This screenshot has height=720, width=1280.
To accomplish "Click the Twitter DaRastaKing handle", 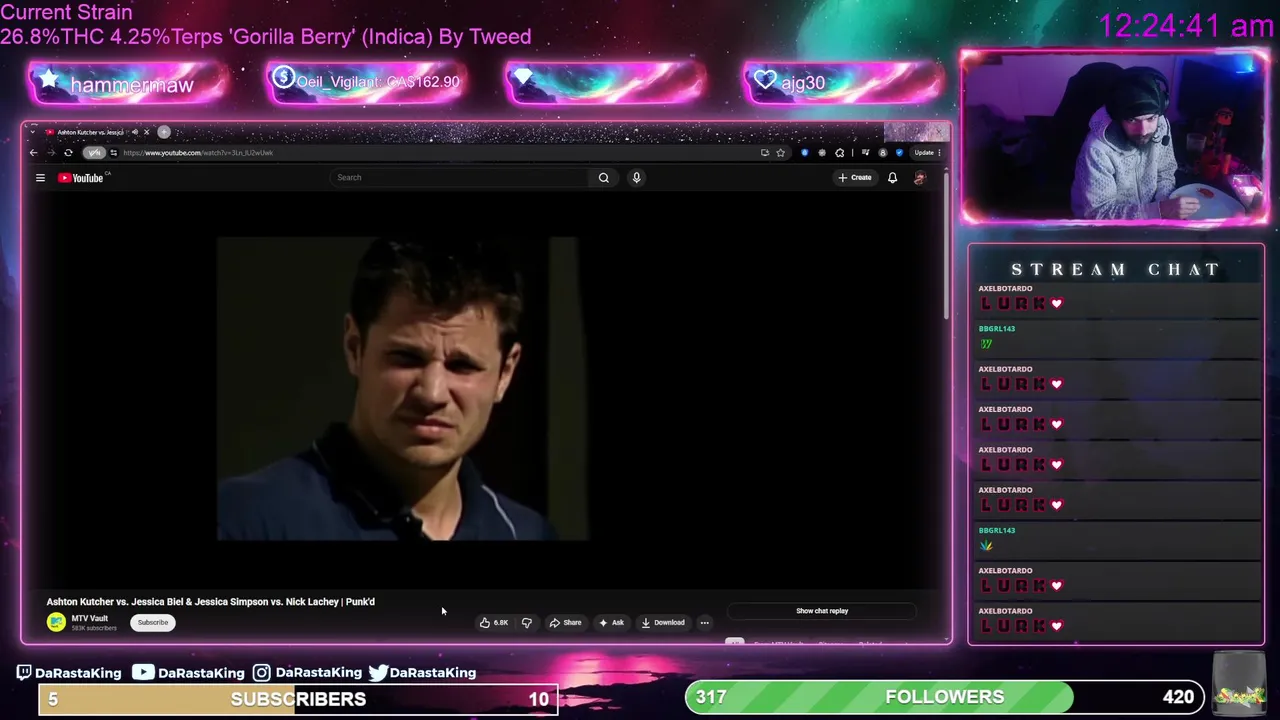I will click(422, 673).
